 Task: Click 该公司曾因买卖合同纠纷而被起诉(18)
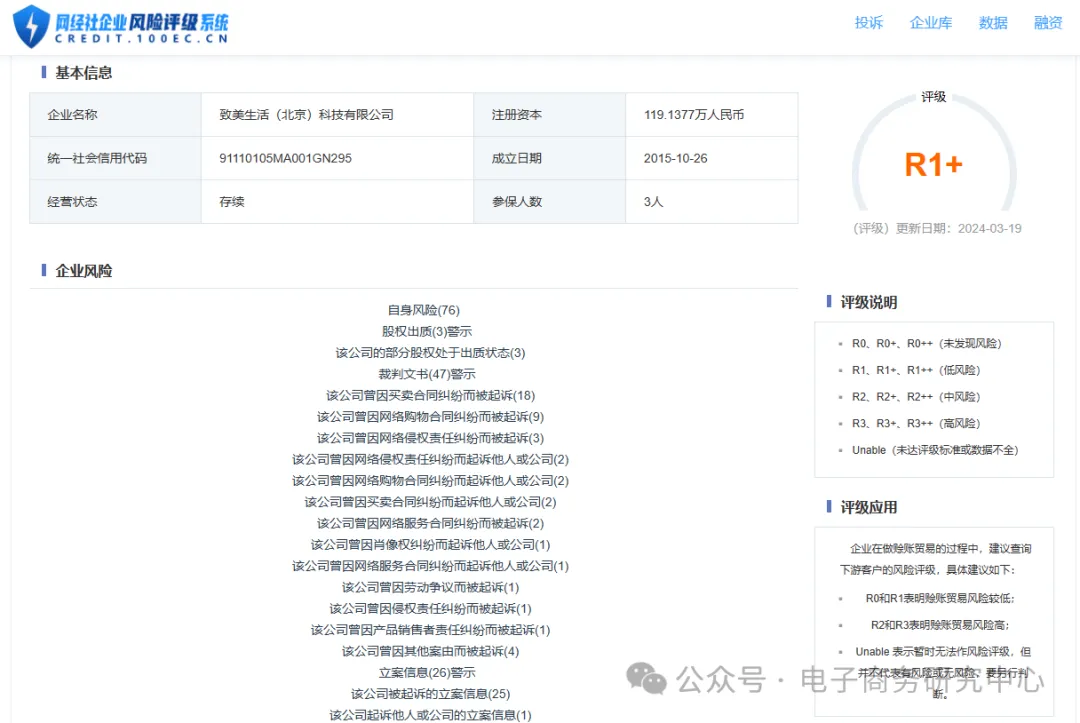(x=430, y=396)
